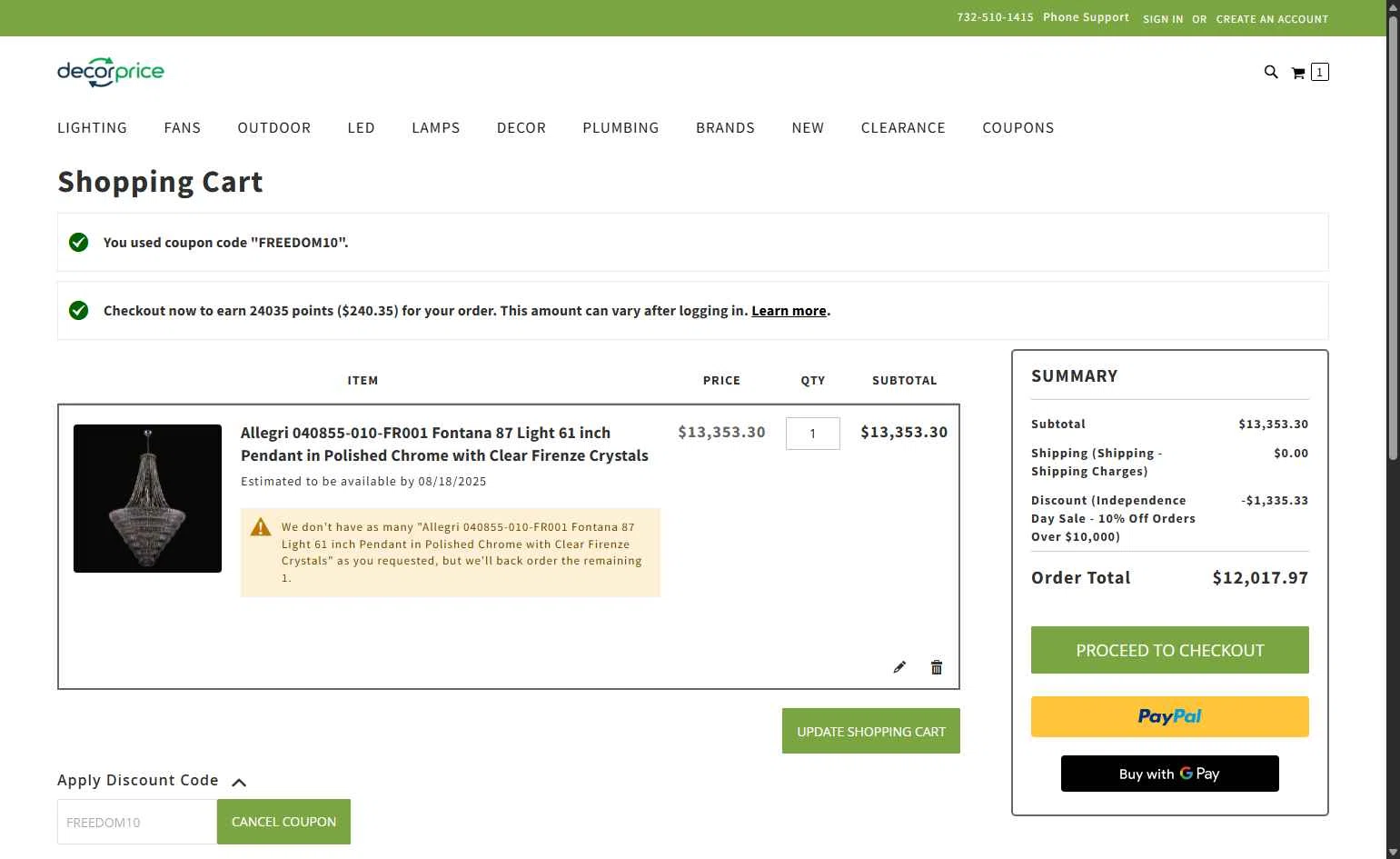
Task: Pay with the PayPal button
Action: (x=1170, y=716)
